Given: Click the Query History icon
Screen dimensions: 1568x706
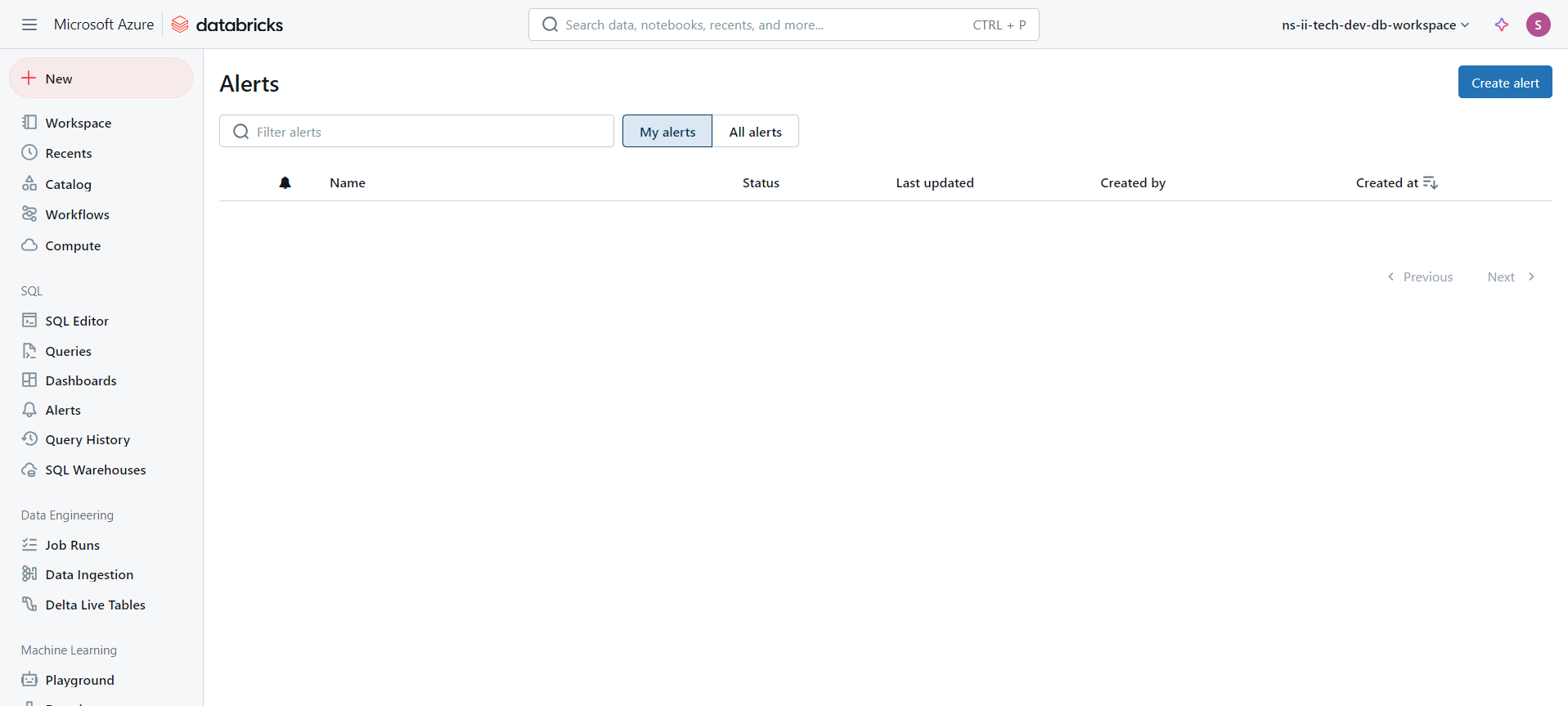Looking at the screenshot, I should [29, 438].
